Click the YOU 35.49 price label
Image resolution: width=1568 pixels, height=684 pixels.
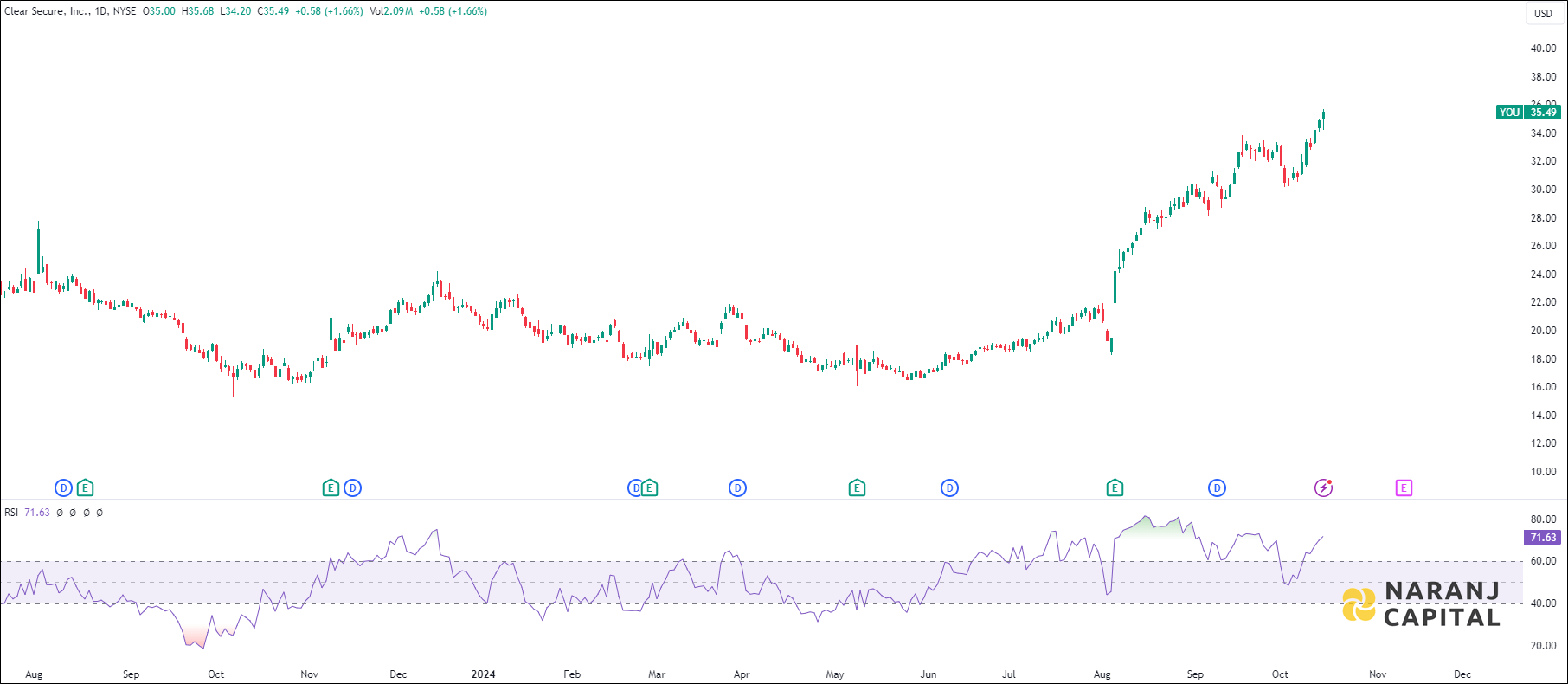[1528, 113]
